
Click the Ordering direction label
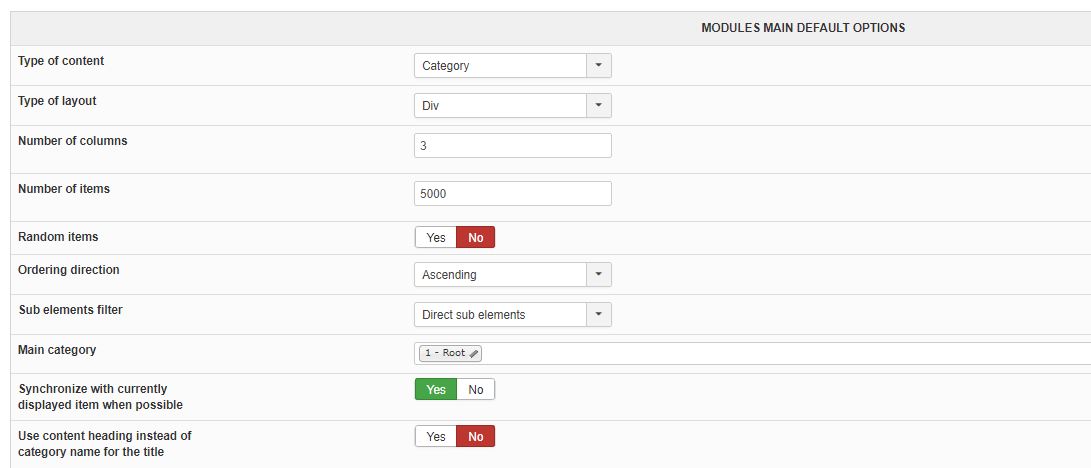[68, 270]
